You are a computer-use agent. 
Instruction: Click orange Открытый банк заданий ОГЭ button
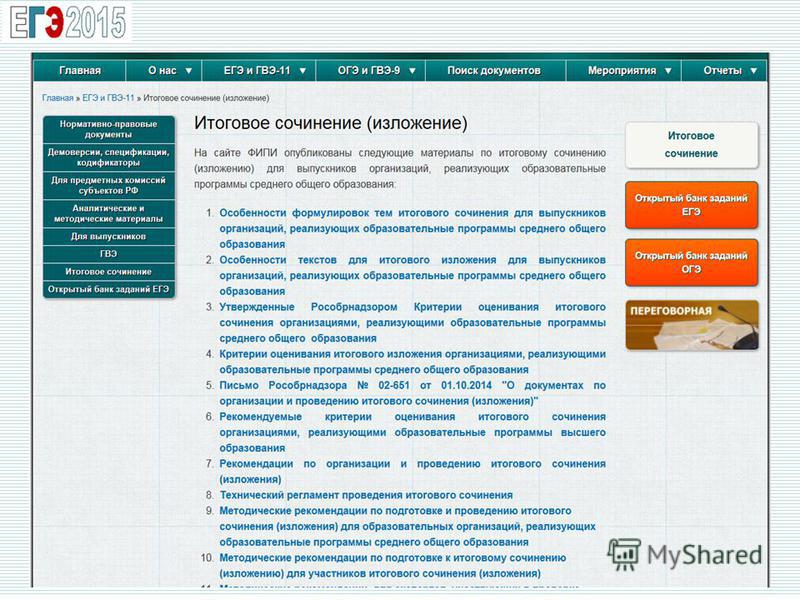pos(691,262)
